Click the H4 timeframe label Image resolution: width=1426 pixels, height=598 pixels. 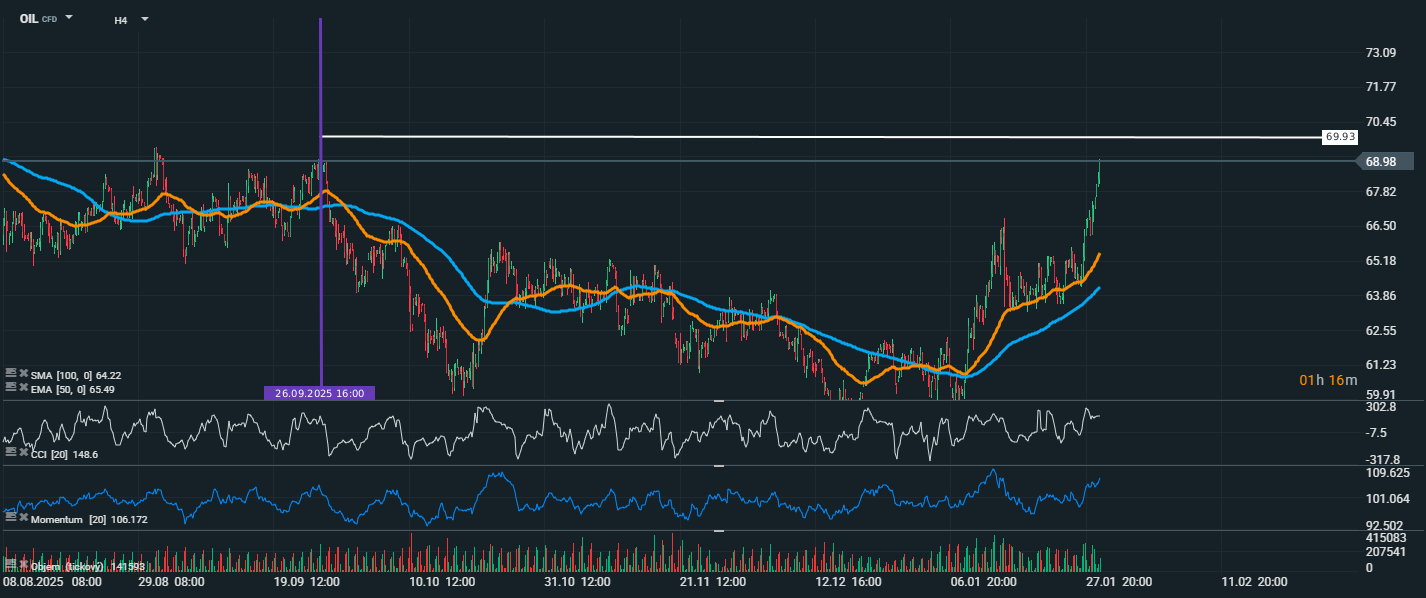click(x=120, y=19)
